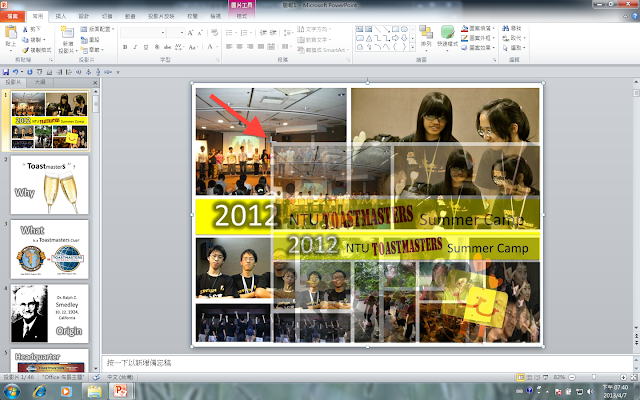Switch to the Design ribbon tab
This screenshot has height=400, width=640.
click(84, 16)
